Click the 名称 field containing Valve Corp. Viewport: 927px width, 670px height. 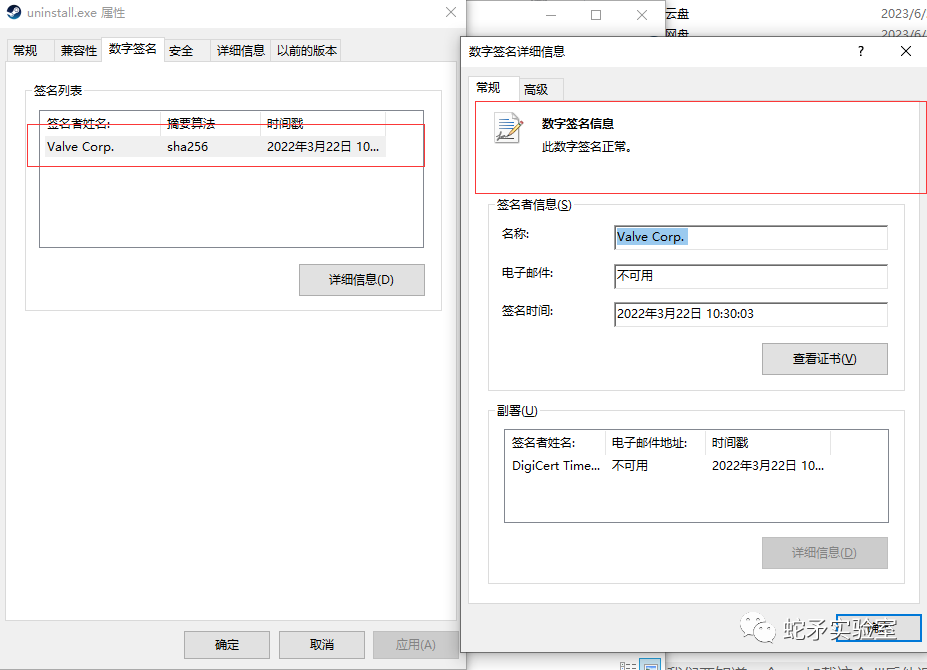click(x=751, y=237)
